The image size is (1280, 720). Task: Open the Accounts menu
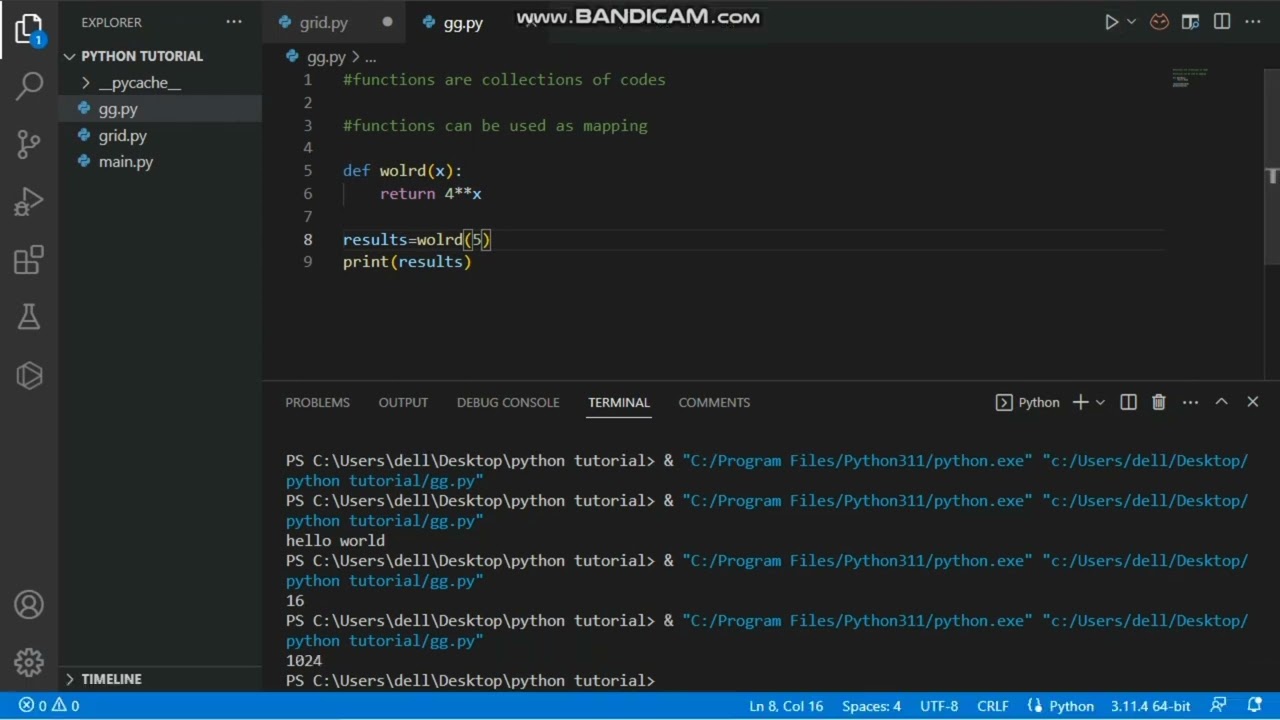tap(29, 605)
